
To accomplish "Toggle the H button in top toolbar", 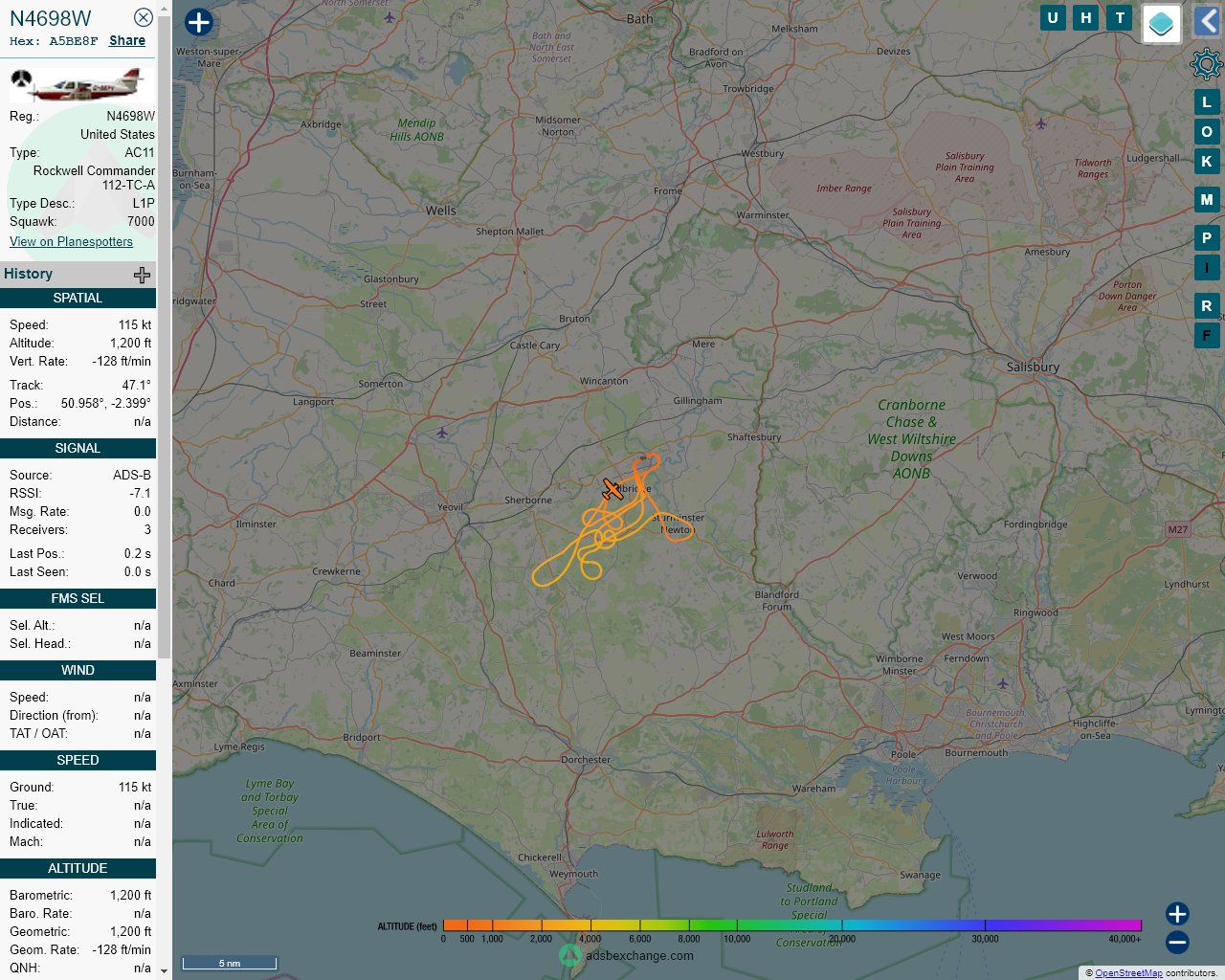I will point(1086,17).
